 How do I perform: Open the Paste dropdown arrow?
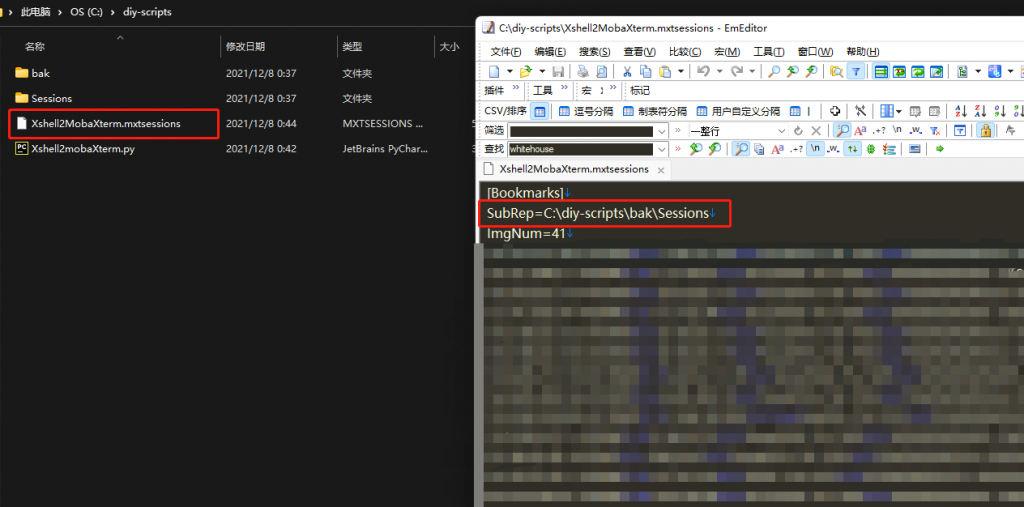681,71
